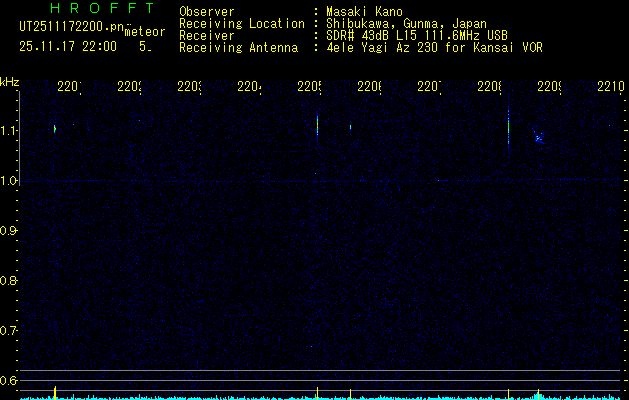Click the yellow bottom marker below the 2208 echo
The height and width of the screenshot is (400, 629).
[x=508, y=394]
